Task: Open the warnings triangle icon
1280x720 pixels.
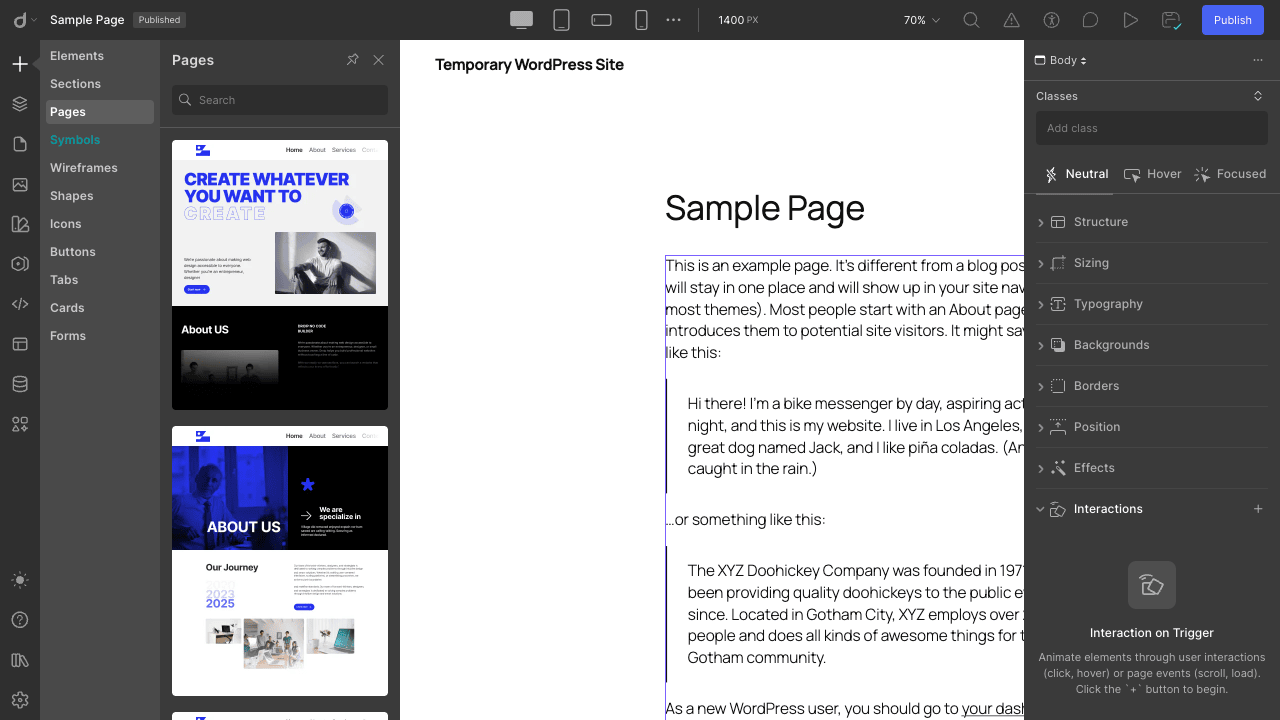Action: pos(1011,20)
